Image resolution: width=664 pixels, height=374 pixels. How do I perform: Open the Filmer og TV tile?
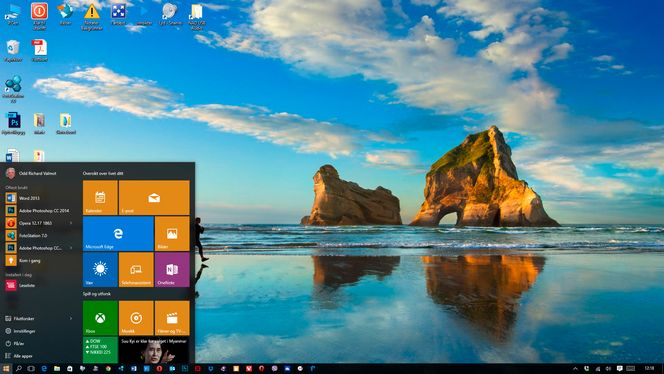pos(172,318)
